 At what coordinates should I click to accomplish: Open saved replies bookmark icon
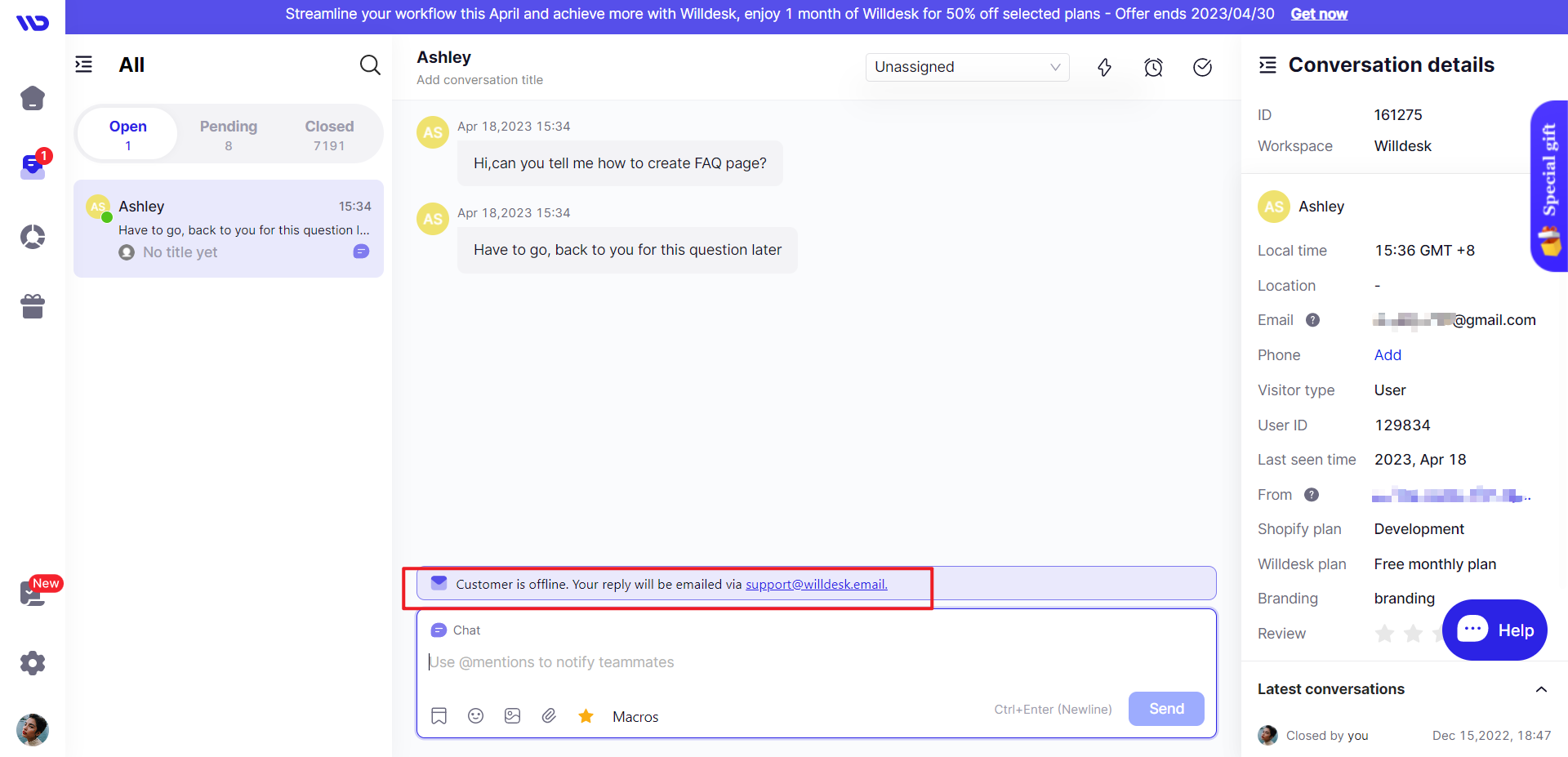[x=439, y=716]
